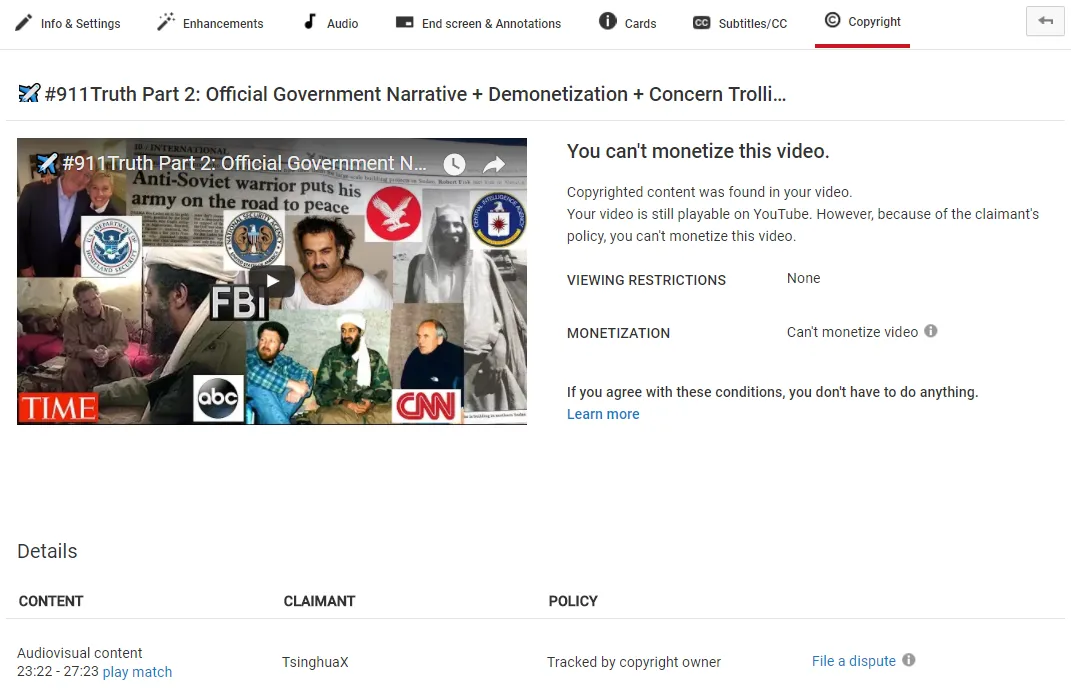Screen dimensions: 1071x695
Task: Open the Info & Settings tab
Action: [x=67, y=23]
